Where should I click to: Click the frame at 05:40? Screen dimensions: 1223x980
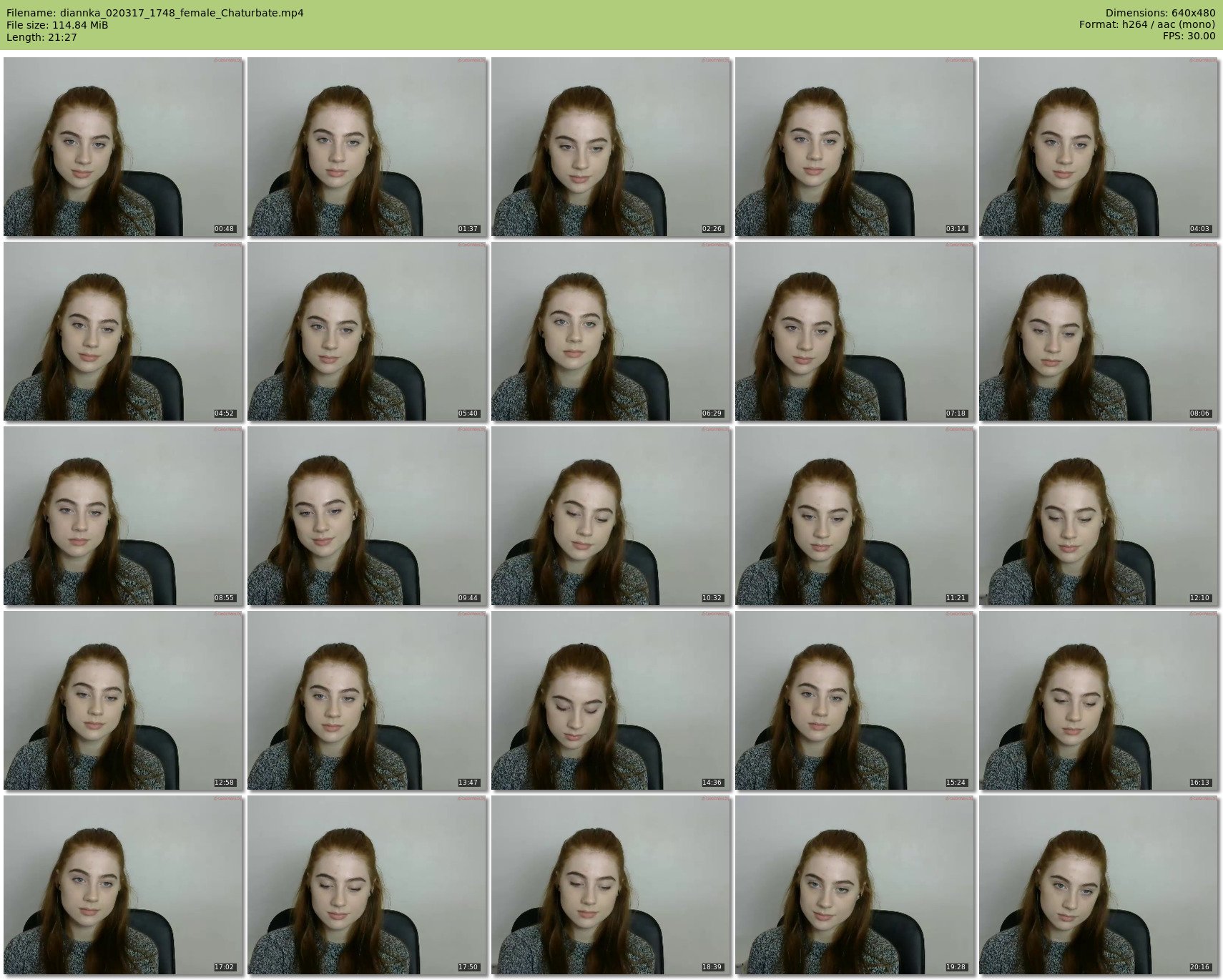(367, 331)
